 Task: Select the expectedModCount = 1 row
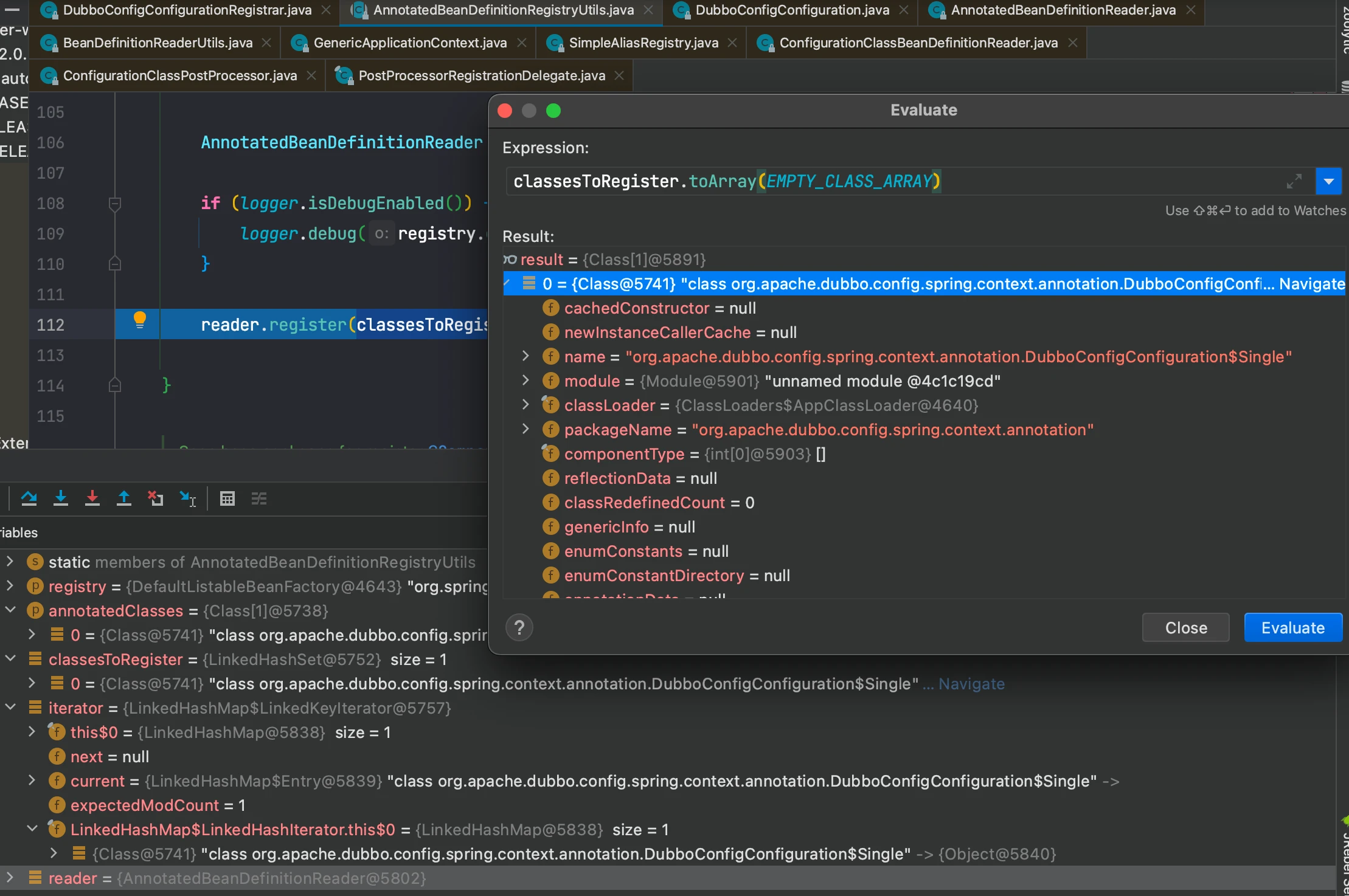tap(668, 805)
